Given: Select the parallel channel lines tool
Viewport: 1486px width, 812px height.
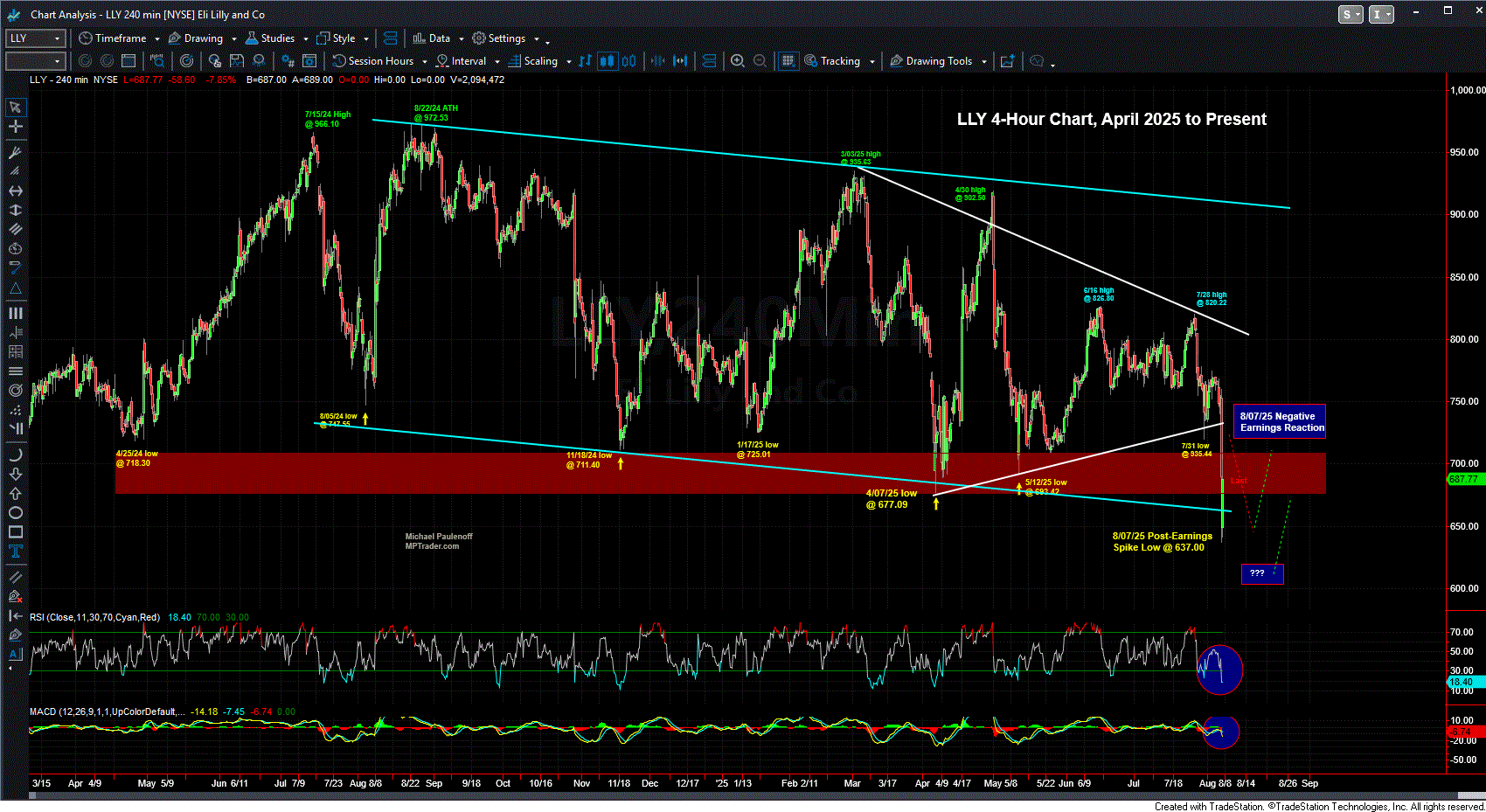Looking at the screenshot, I should (x=15, y=229).
